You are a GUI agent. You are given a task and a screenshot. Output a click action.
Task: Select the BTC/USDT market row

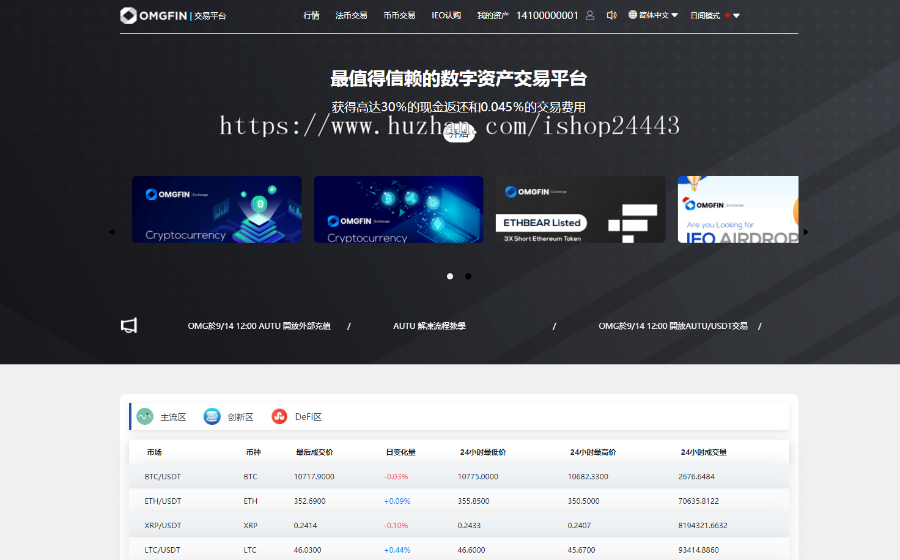coord(459,477)
